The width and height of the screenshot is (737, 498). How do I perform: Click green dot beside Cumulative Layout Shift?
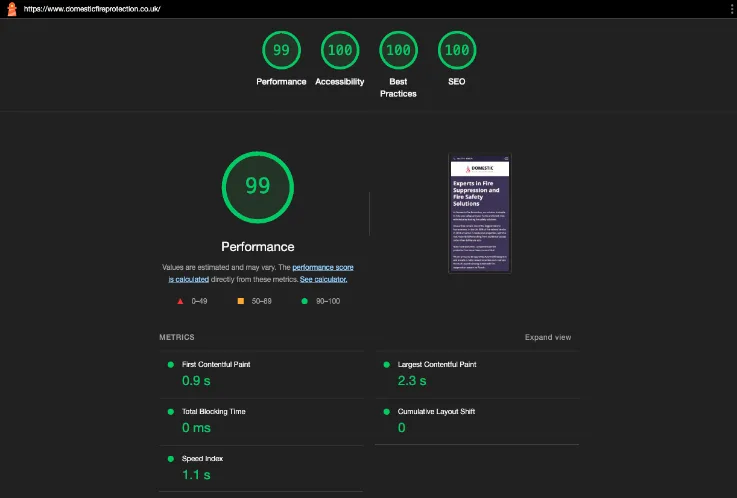click(386, 412)
